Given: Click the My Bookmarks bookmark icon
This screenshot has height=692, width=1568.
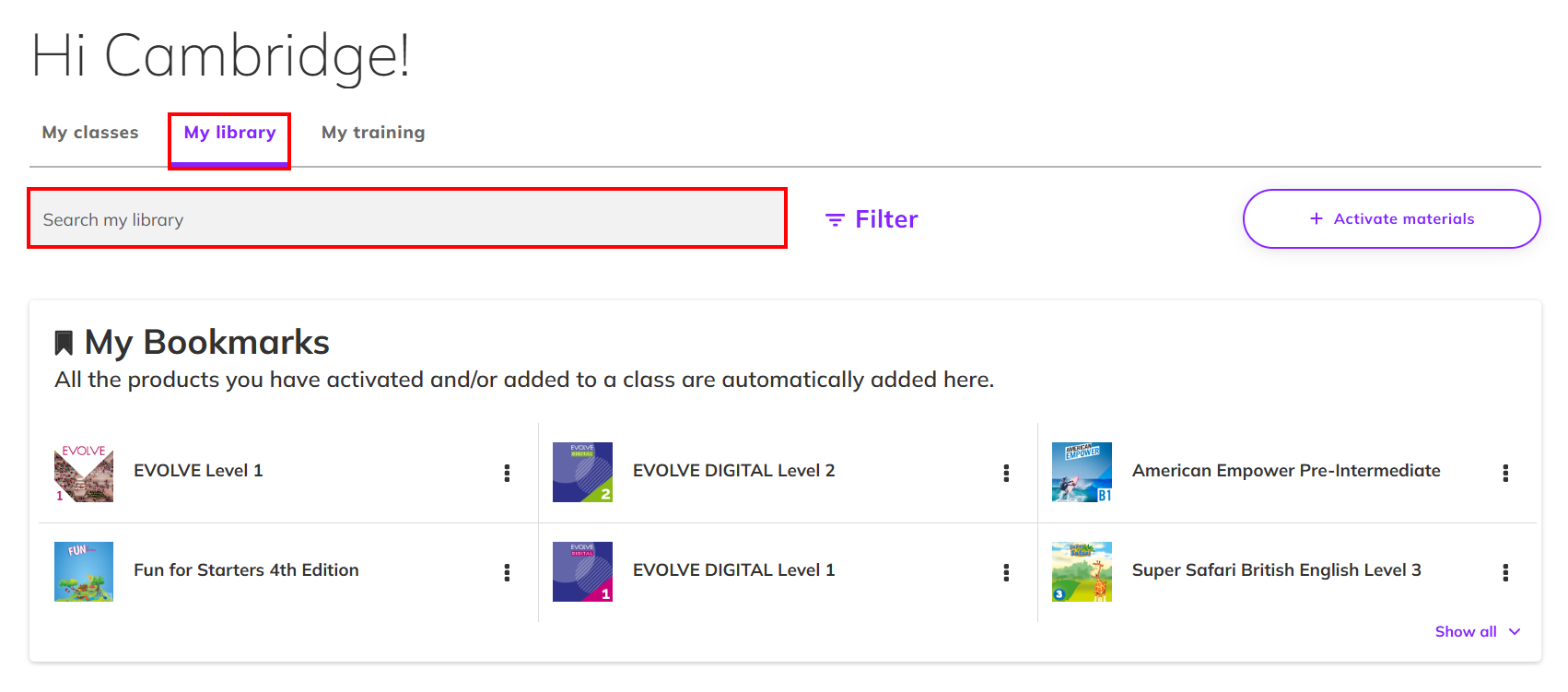Looking at the screenshot, I should point(64,343).
